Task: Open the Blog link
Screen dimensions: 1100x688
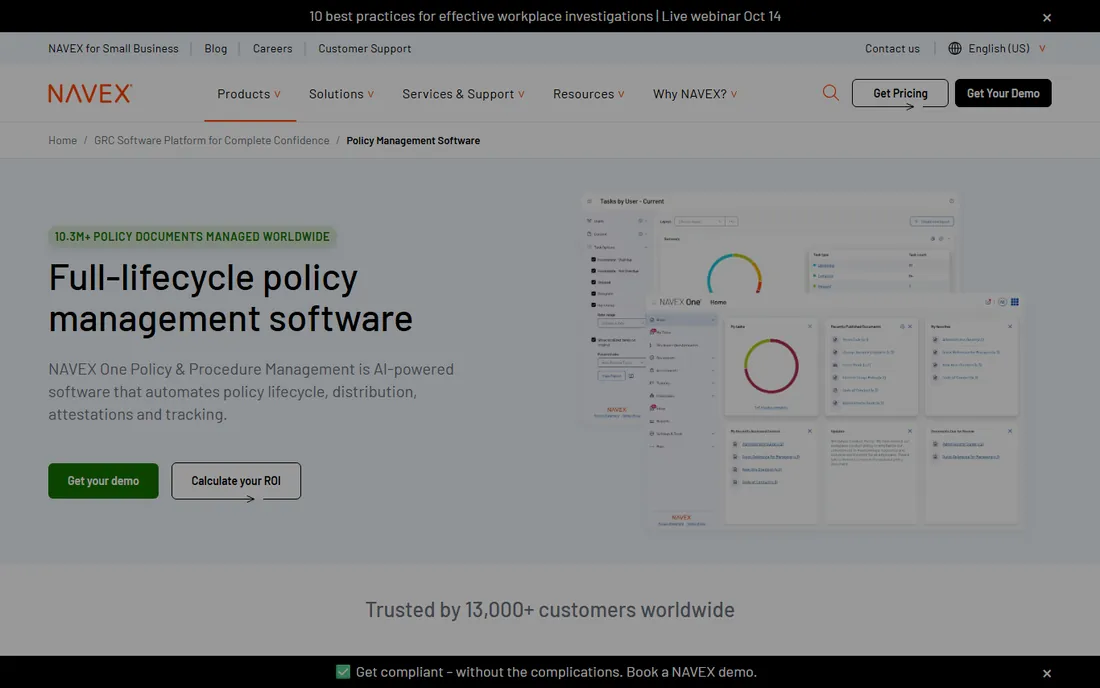Action: coord(215,48)
